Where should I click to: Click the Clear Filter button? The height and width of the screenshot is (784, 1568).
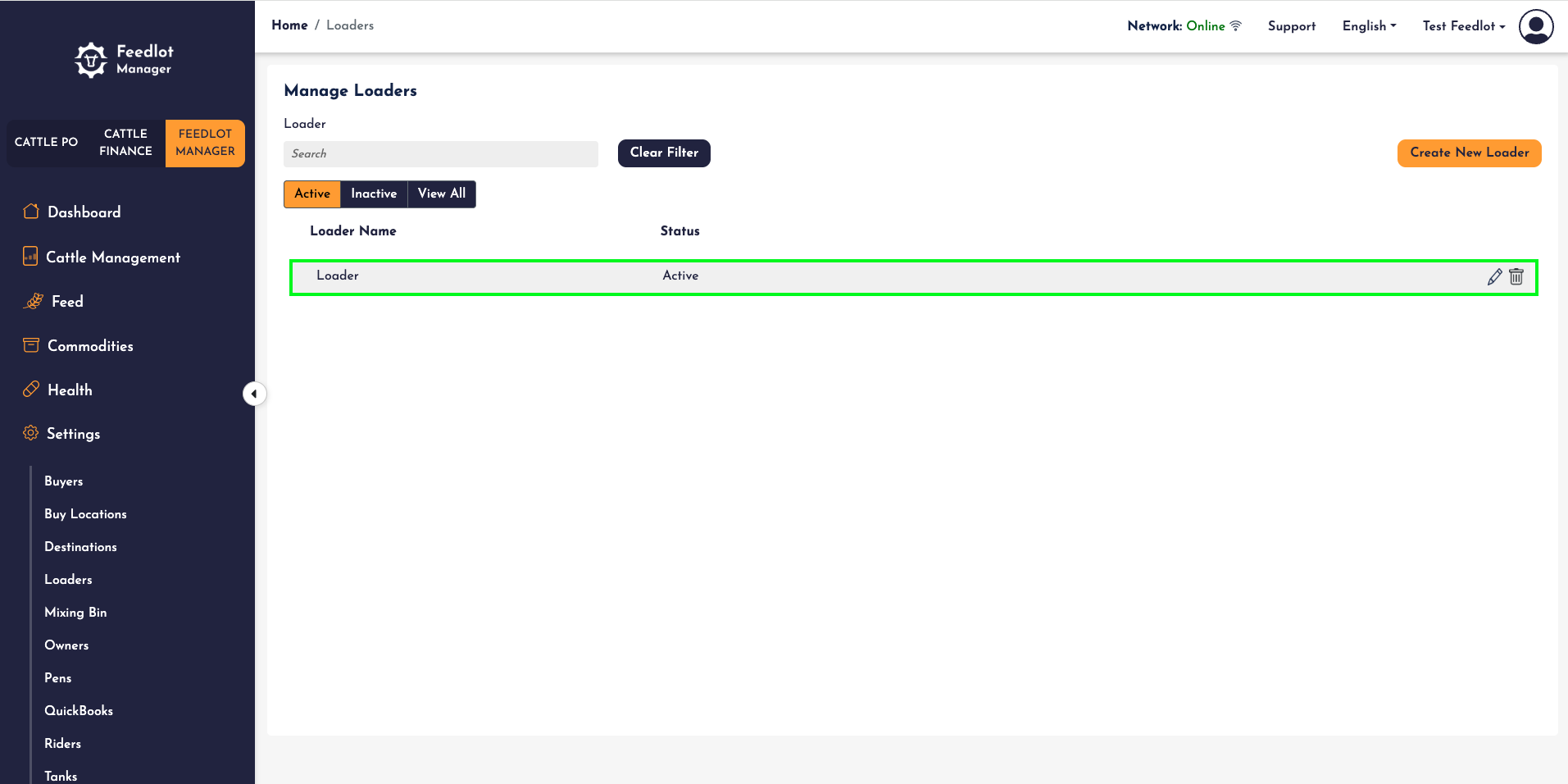pyautogui.click(x=664, y=153)
